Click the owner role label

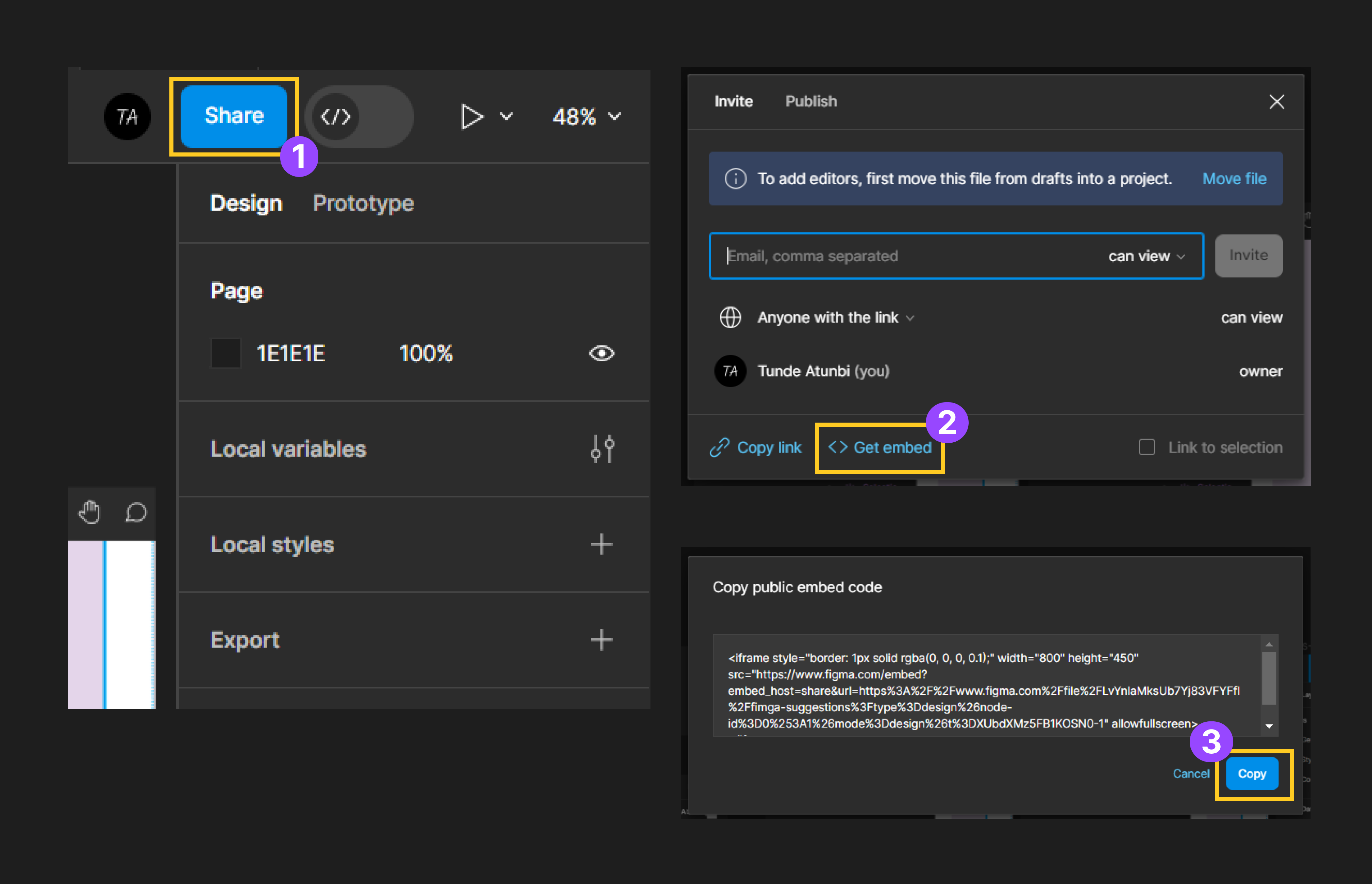tap(1260, 371)
